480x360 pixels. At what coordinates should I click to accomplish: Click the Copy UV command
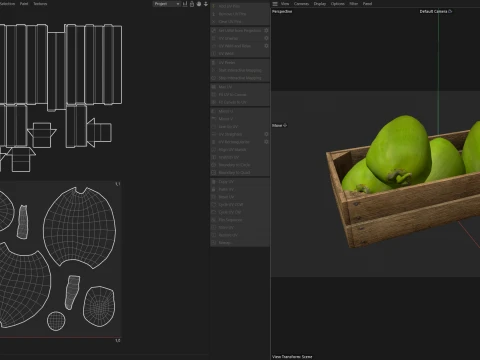240,182
